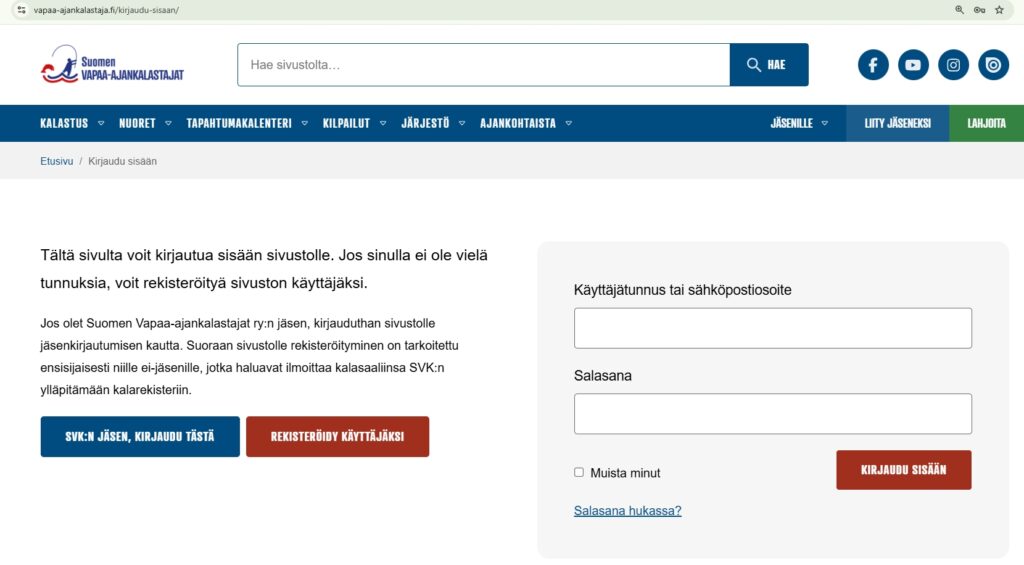Go to Etusivu breadcrumb link
Viewport: 1024px width, 565px height.
[57, 161]
